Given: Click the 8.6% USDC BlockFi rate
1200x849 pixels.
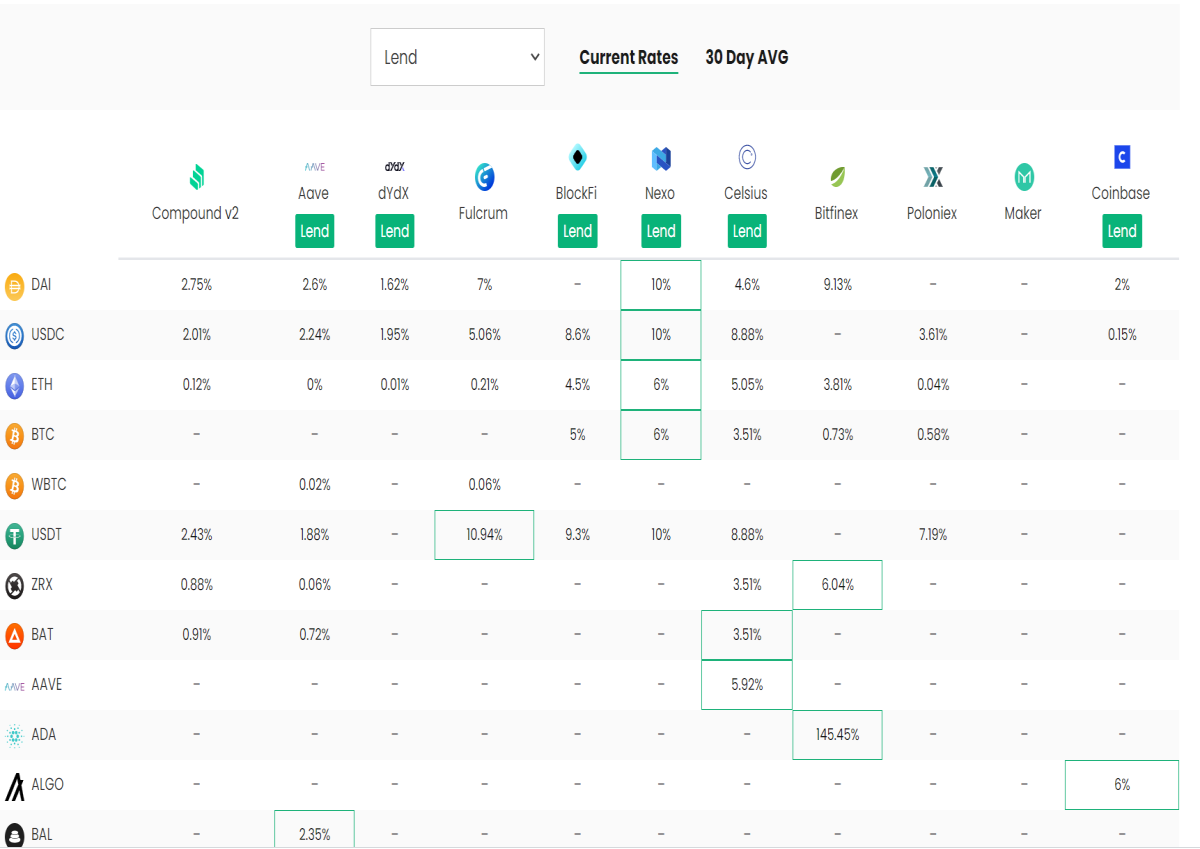Looking at the screenshot, I should (577, 335).
